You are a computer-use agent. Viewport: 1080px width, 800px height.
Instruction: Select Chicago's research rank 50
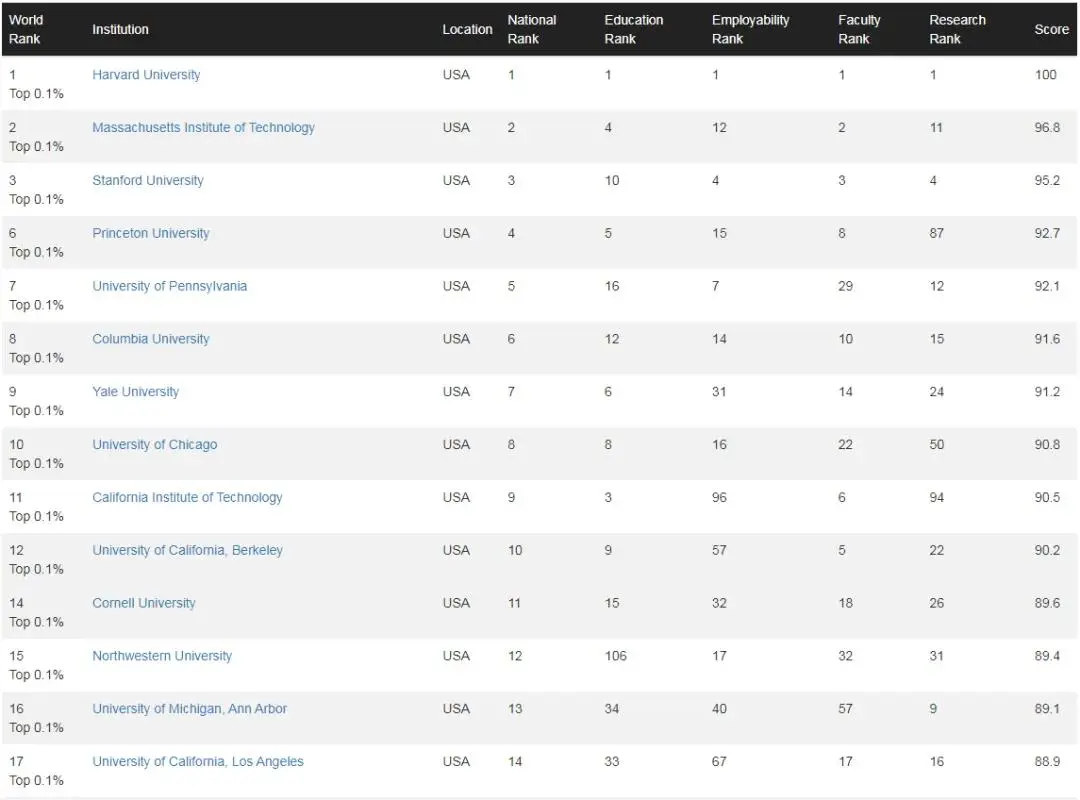936,444
